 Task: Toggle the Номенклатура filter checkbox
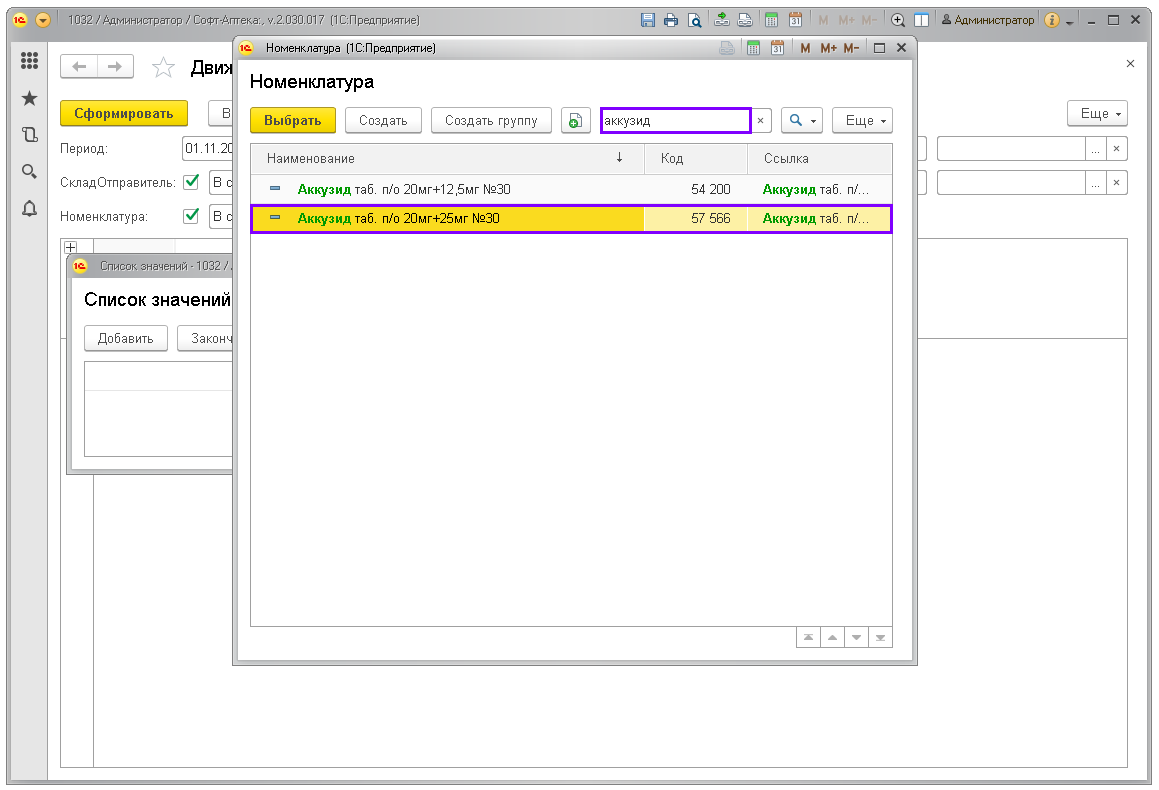click(x=191, y=215)
